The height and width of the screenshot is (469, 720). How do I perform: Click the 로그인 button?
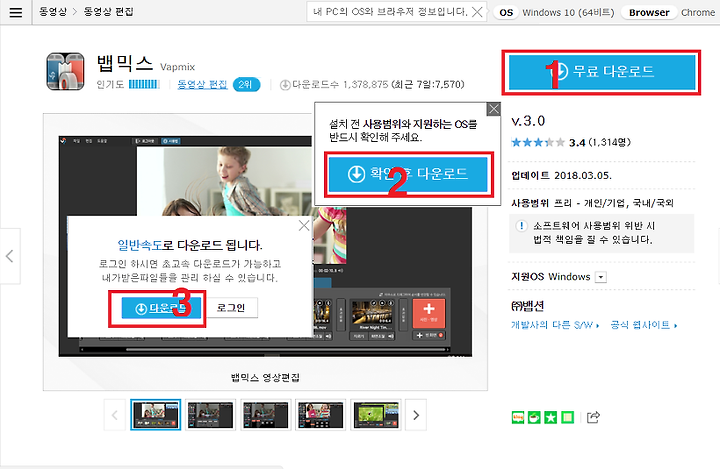click(231, 308)
